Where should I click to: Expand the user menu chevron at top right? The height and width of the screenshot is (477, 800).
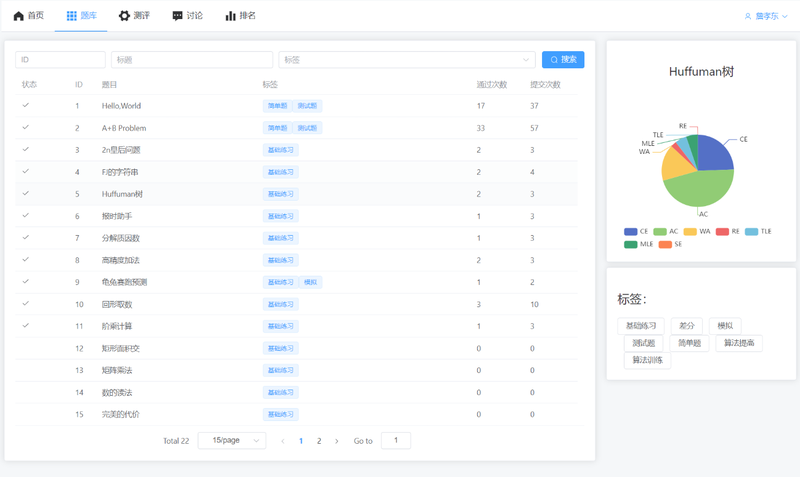pos(785,16)
